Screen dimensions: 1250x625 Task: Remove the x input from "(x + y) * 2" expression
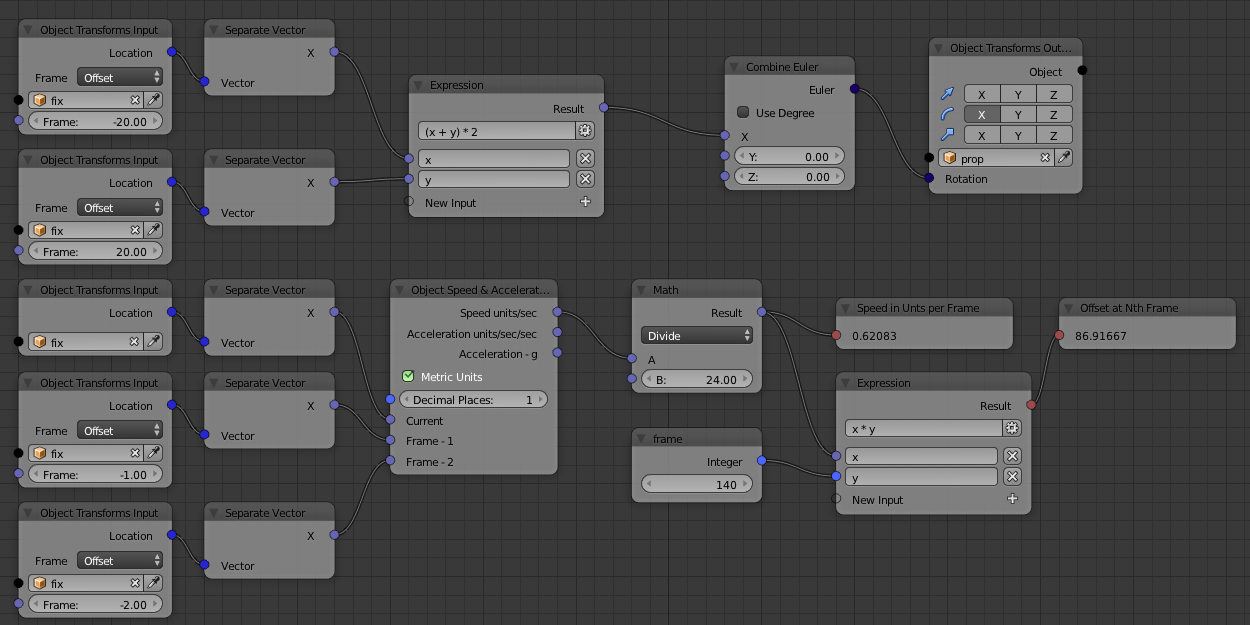point(585,158)
